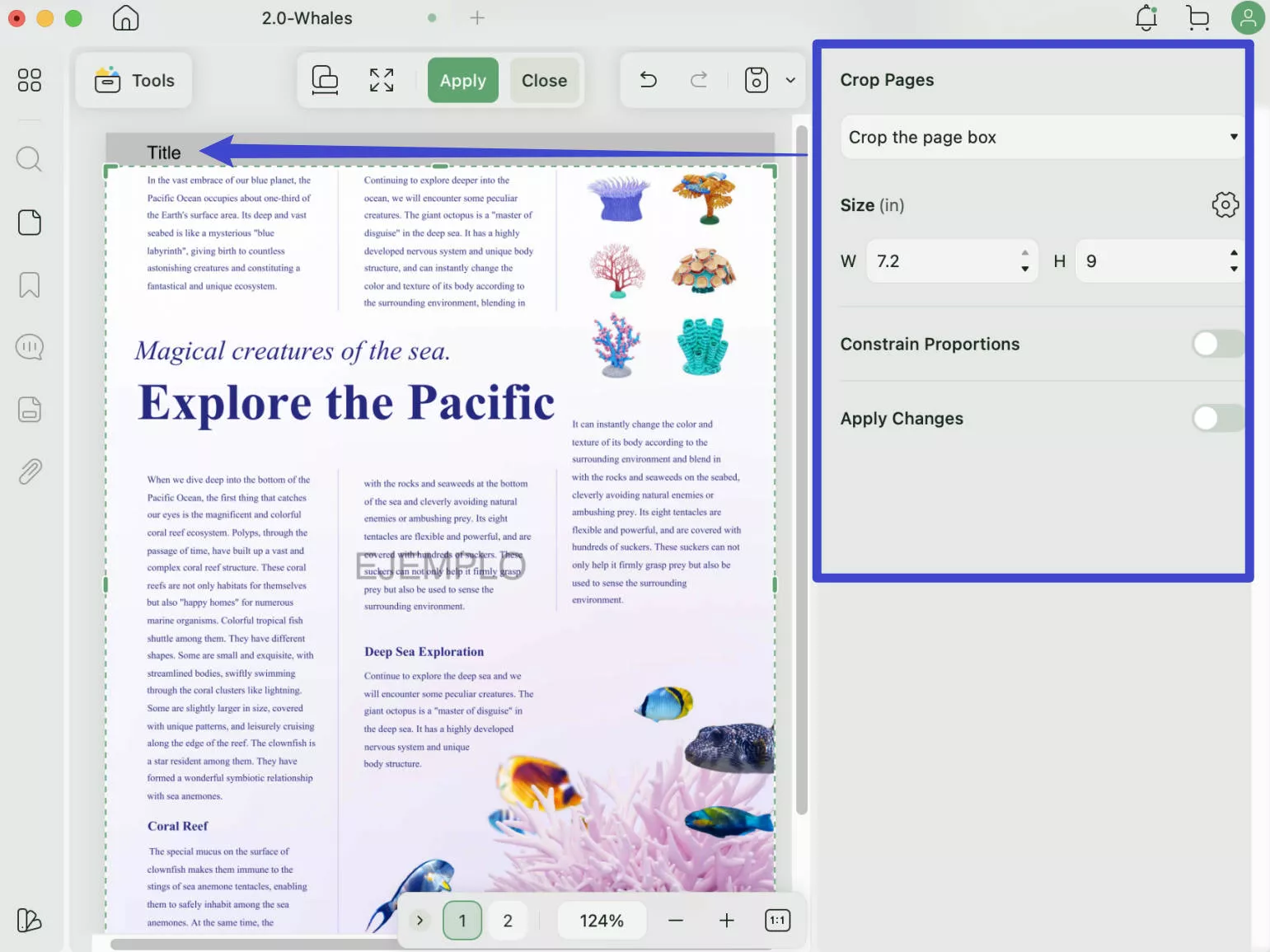Open the save options chevron
This screenshot has height=952, width=1270.
790,80
